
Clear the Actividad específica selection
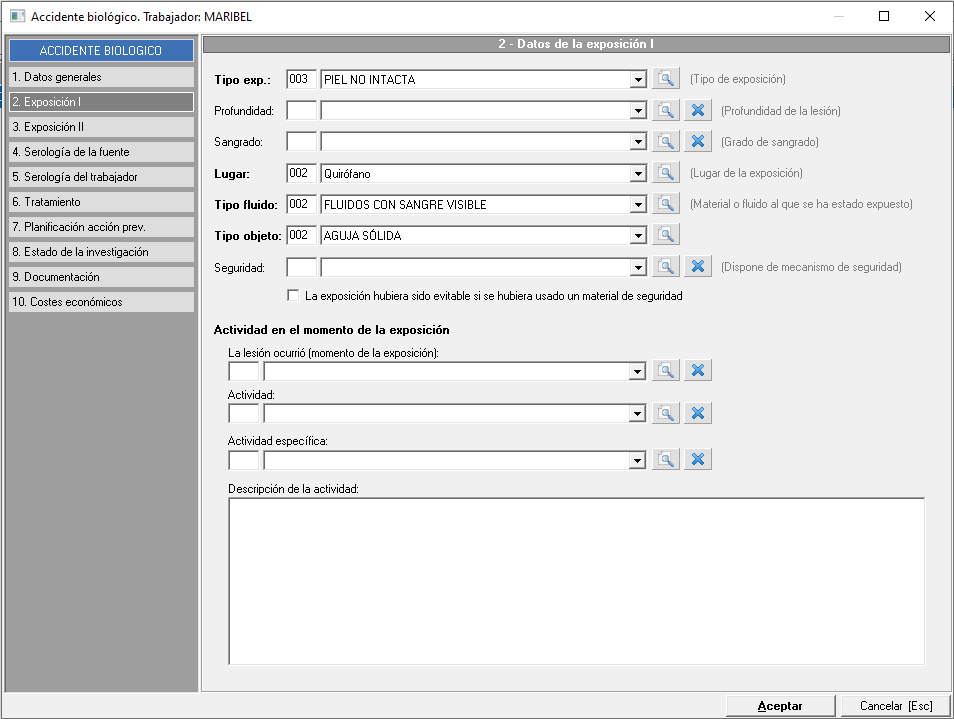(698, 460)
